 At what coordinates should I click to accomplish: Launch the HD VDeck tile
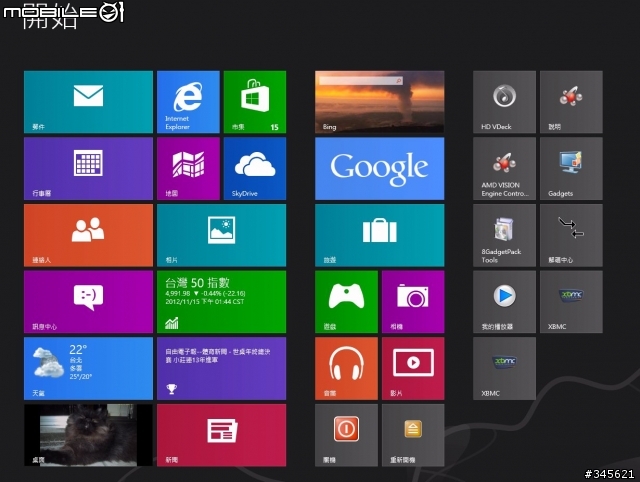click(504, 102)
